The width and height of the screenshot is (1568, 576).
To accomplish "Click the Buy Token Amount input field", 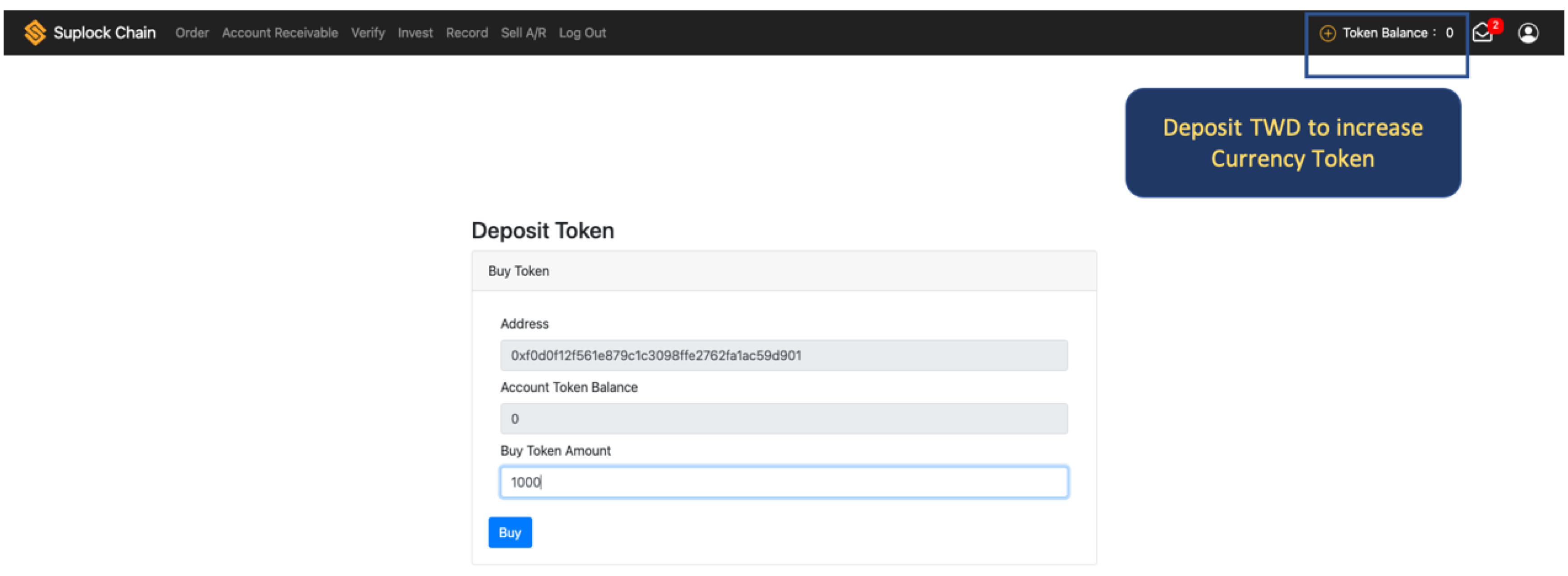I will 784,482.
